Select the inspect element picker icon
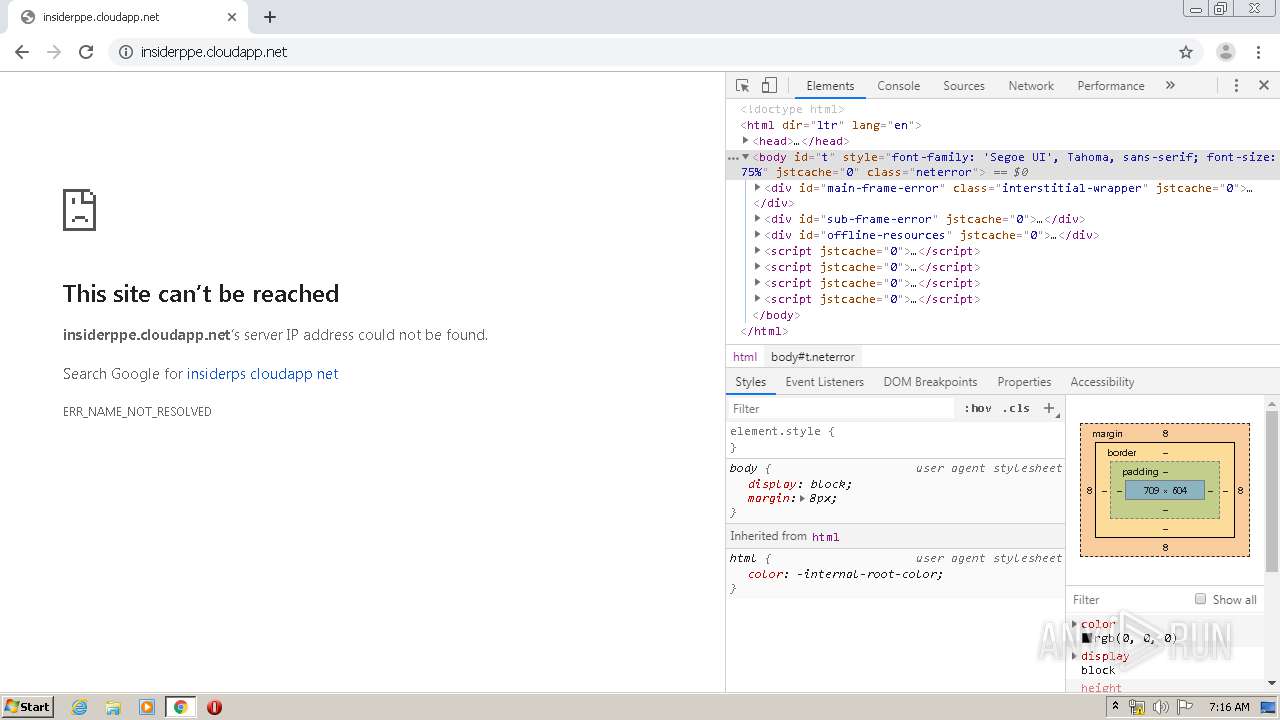1280x720 pixels. click(x=742, y=86)
